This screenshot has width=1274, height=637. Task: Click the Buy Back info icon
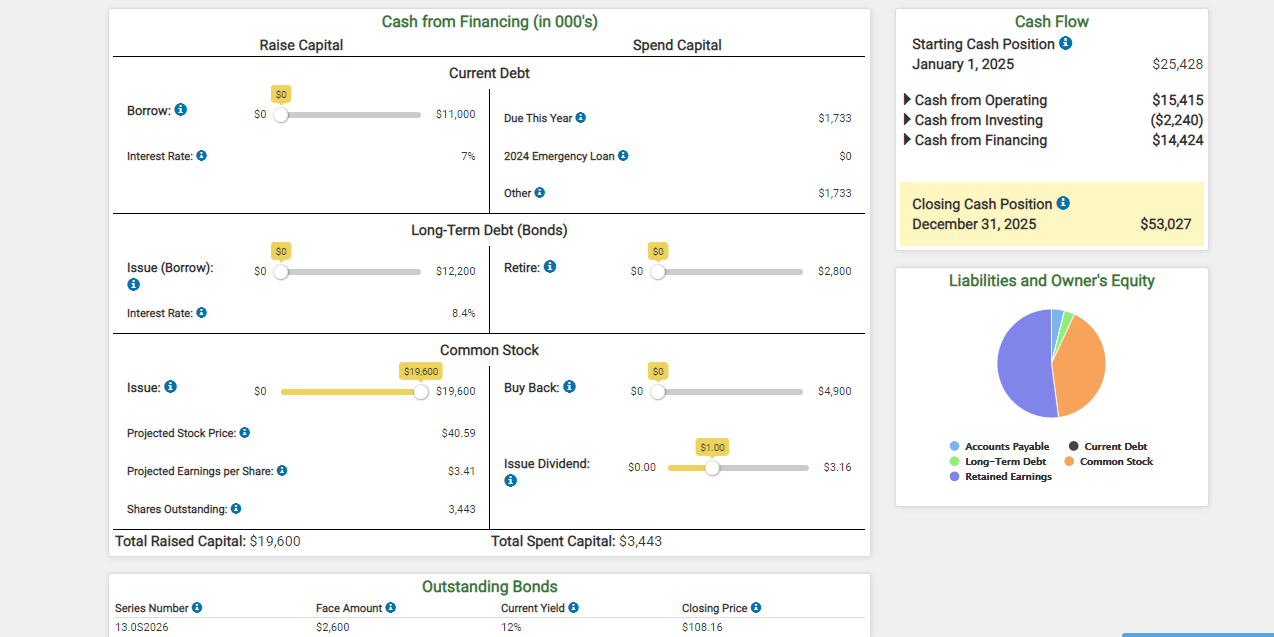click(569, 387)
